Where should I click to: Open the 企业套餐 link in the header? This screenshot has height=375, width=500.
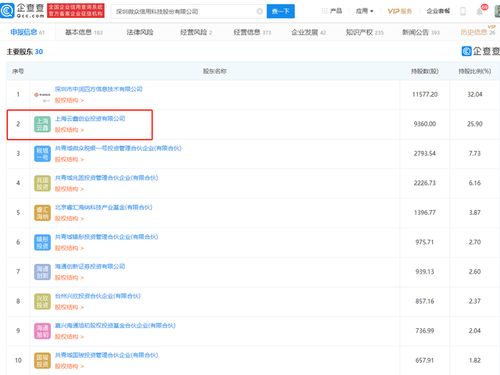point(438,11)
